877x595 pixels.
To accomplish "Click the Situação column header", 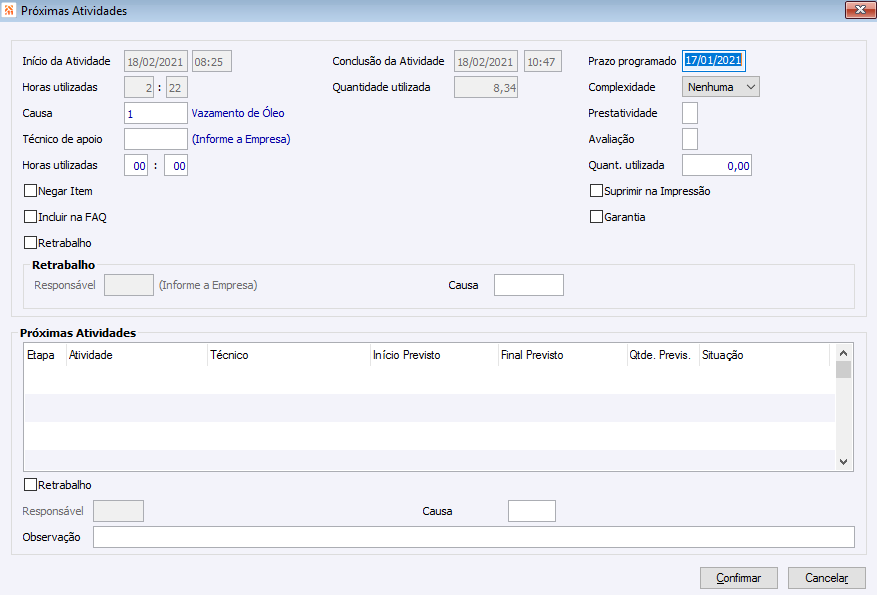I will point(765,355).
